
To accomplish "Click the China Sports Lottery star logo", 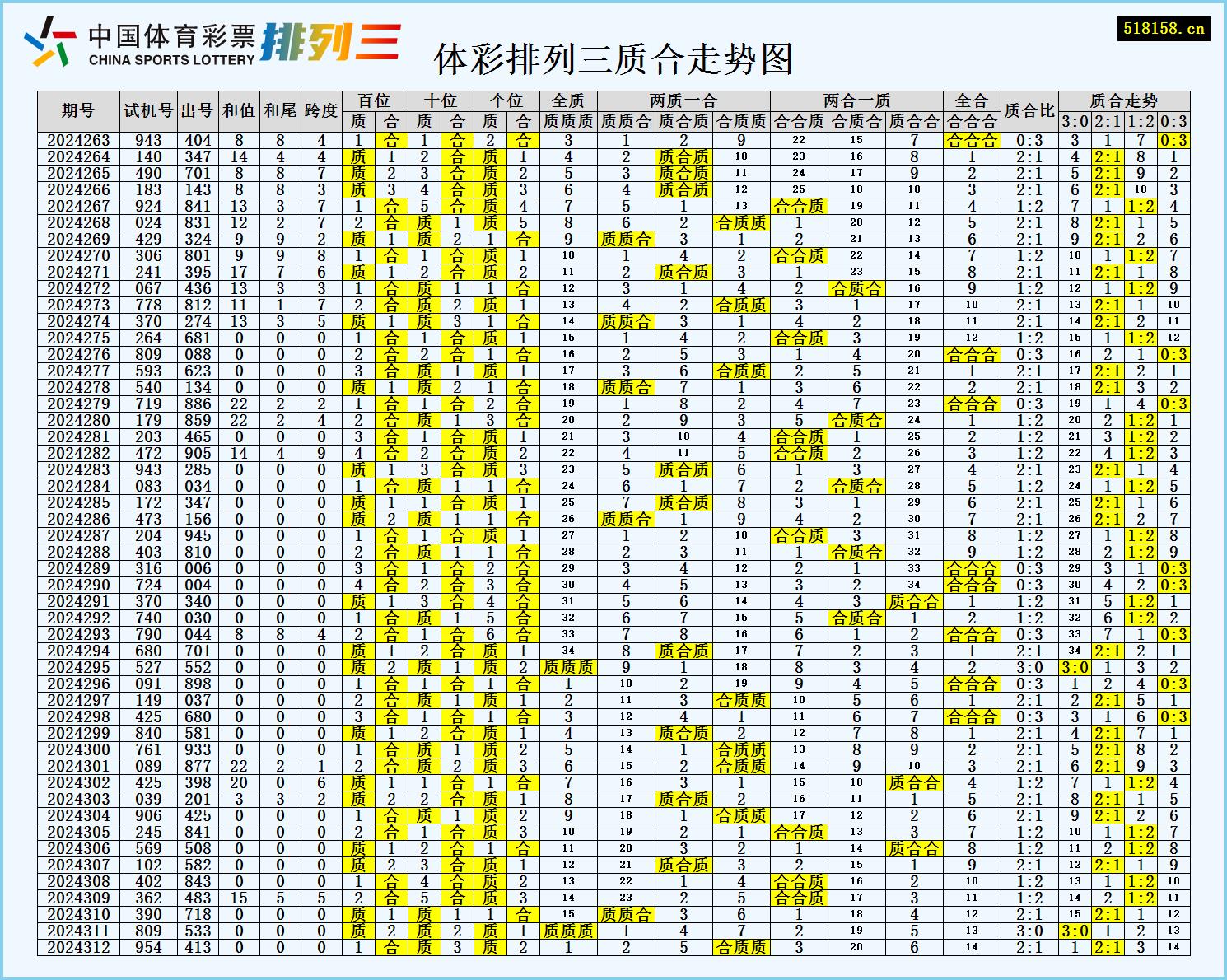I will pos(50,42).
